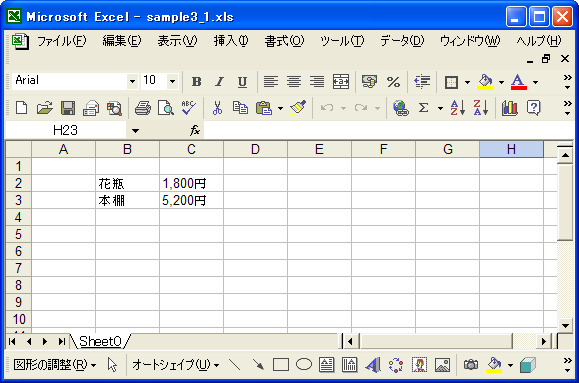579x383 pixels.
Task: Select cell containing 5,200円
Action: (x=191, y=200)
